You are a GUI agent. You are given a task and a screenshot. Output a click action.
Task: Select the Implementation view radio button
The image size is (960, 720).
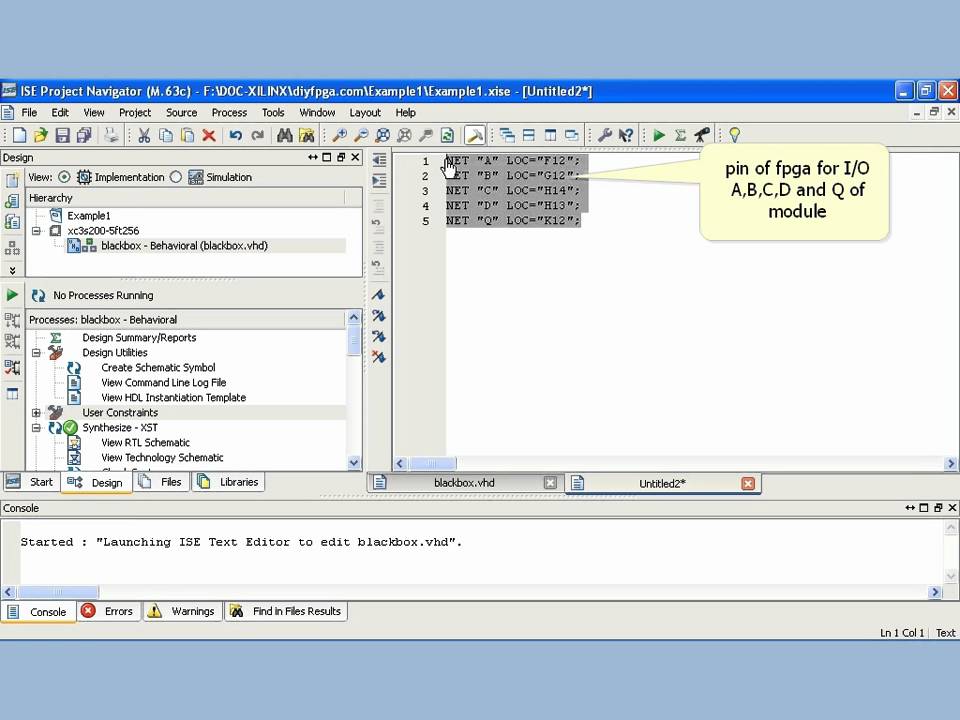pyautogui.click(x=64, y=177)
